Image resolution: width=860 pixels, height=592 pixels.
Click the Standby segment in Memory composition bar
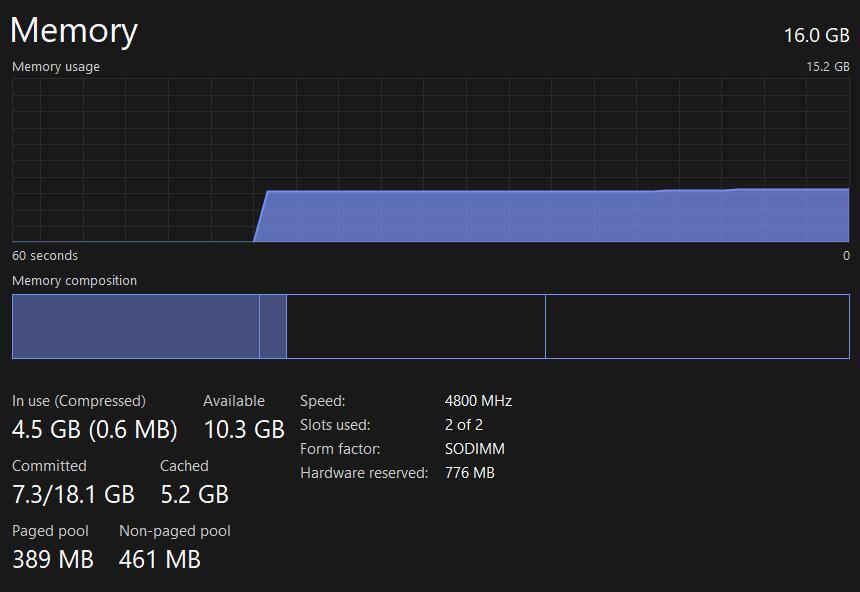tap(415, 326)
